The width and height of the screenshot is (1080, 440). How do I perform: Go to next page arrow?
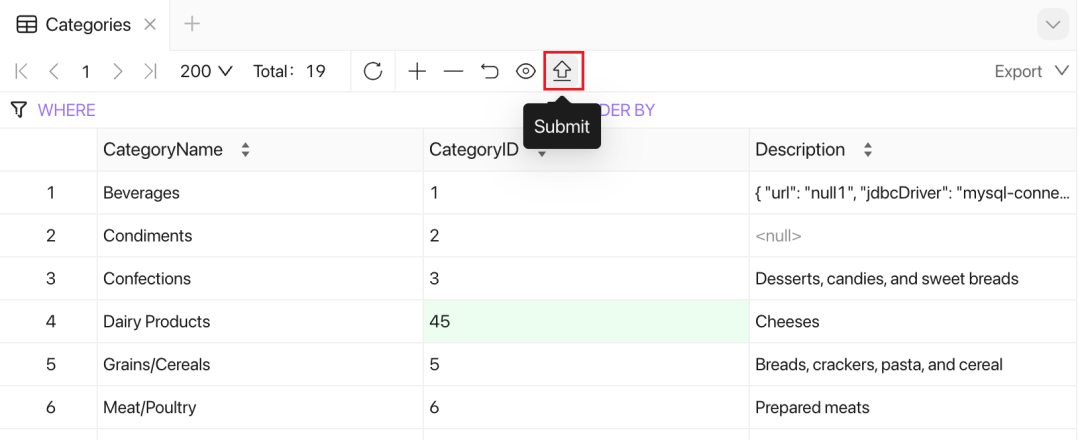coord(118,72)
